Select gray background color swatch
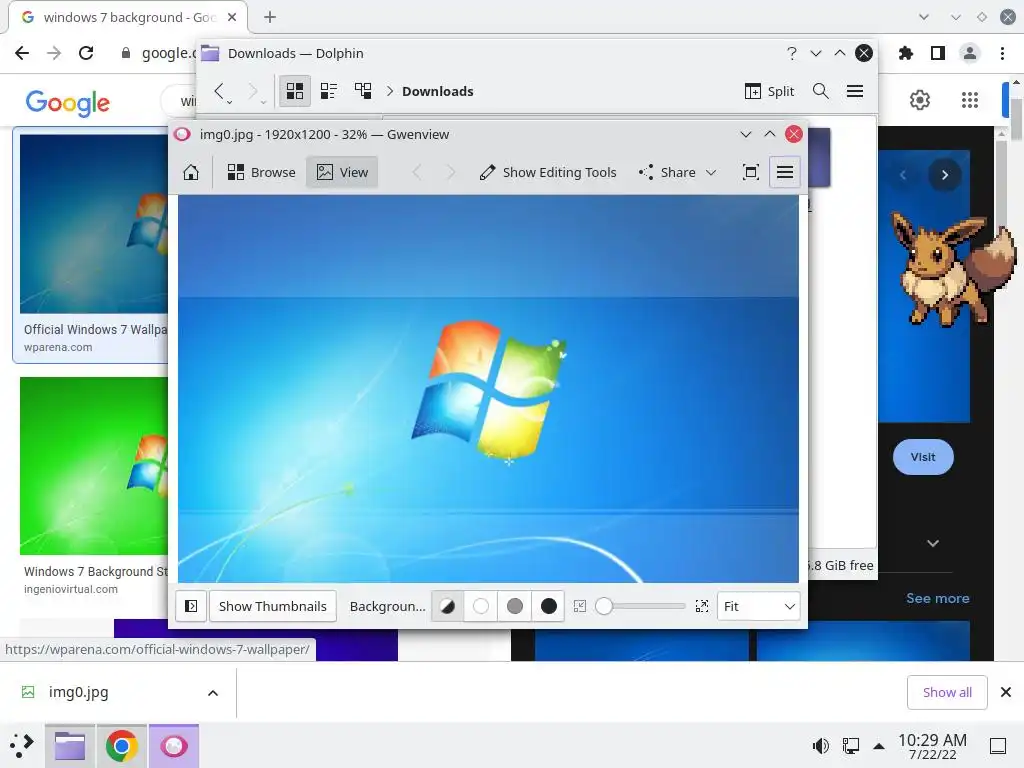The image size is (1024, 768). tap(515, 606)
